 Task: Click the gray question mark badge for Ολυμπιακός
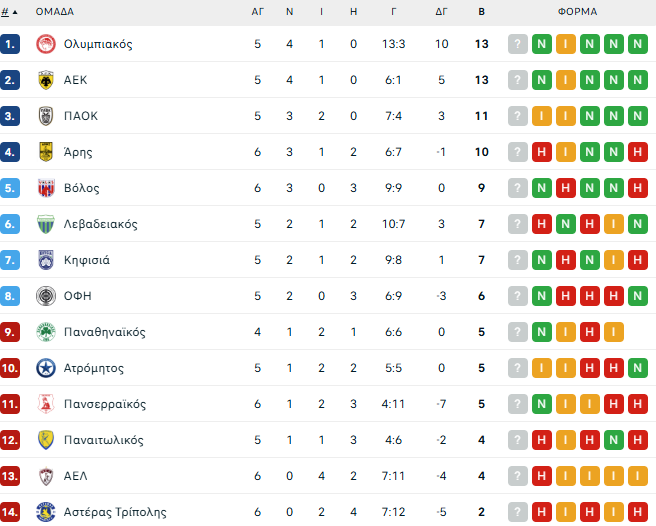point(517,44)
